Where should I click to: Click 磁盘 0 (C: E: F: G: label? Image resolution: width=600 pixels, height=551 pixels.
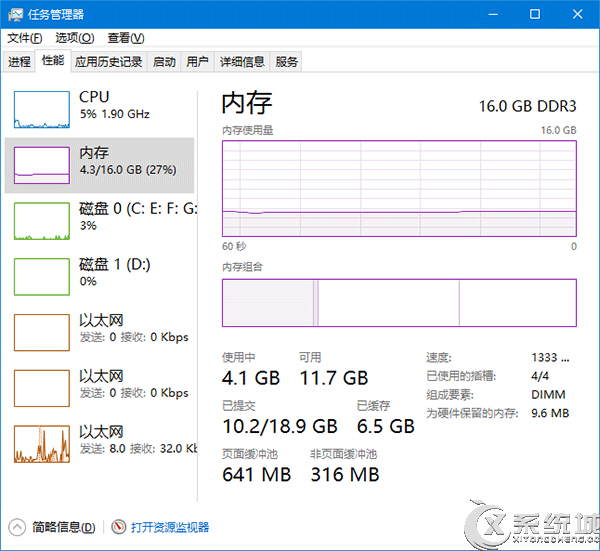pyautogui.click(x=138, y=209)
